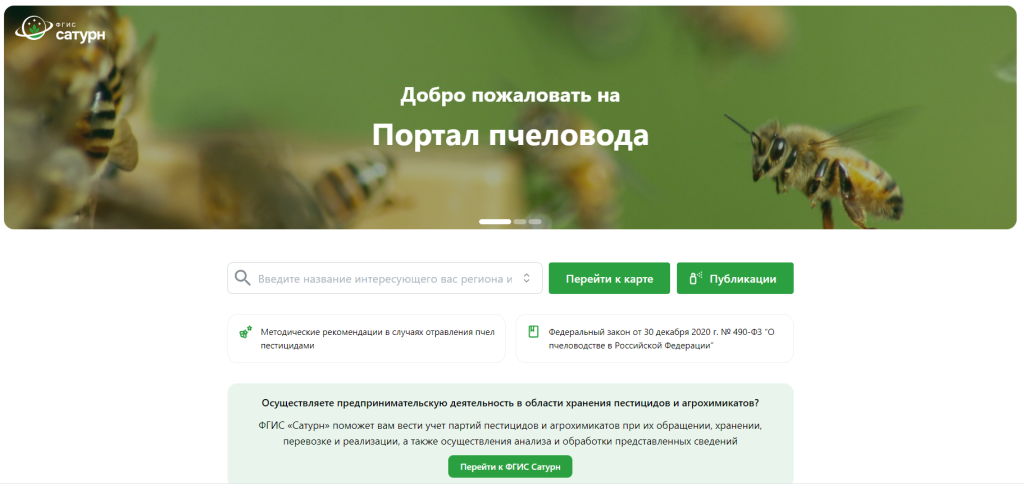Click Перейти к ФГИС Сатурн button
The height and width of the screenshot is (494, 1024).
[510, 467]
